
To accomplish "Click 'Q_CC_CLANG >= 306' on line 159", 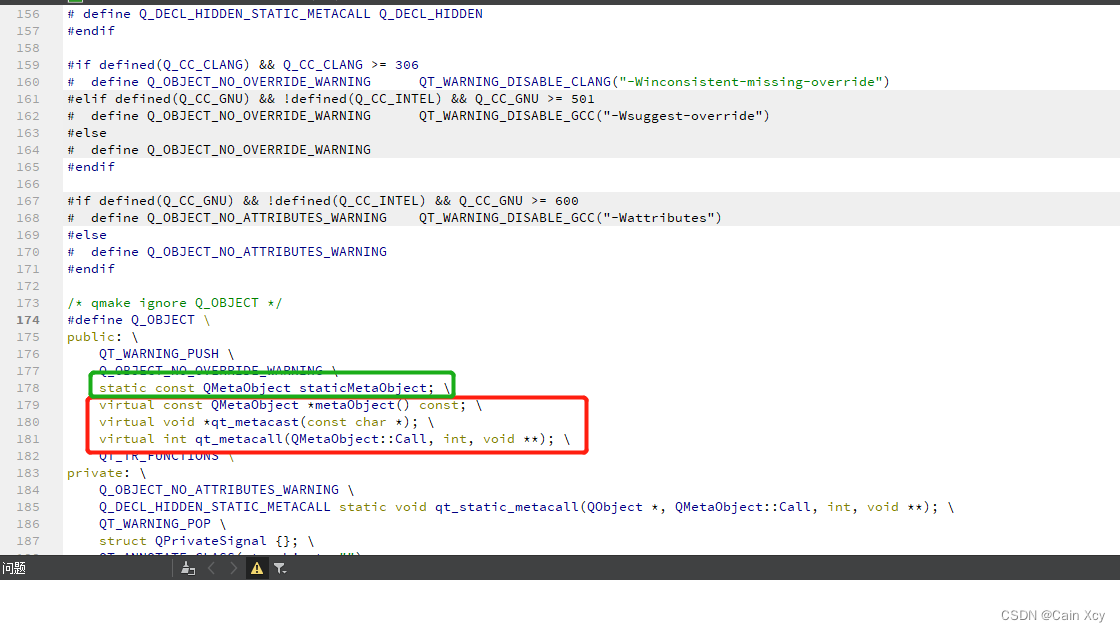I will [351, 64].
